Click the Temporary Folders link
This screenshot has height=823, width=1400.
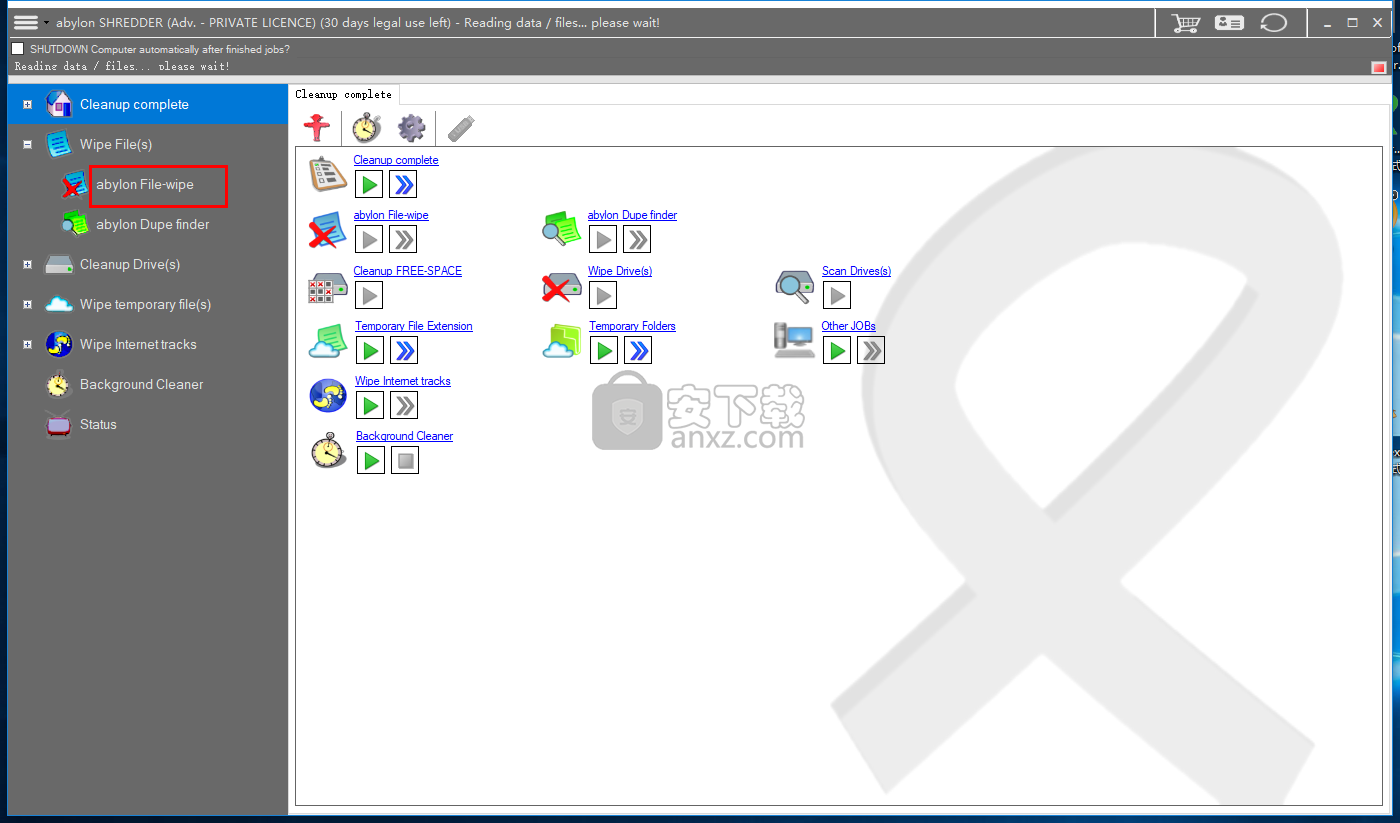click(x=632, y=326)
